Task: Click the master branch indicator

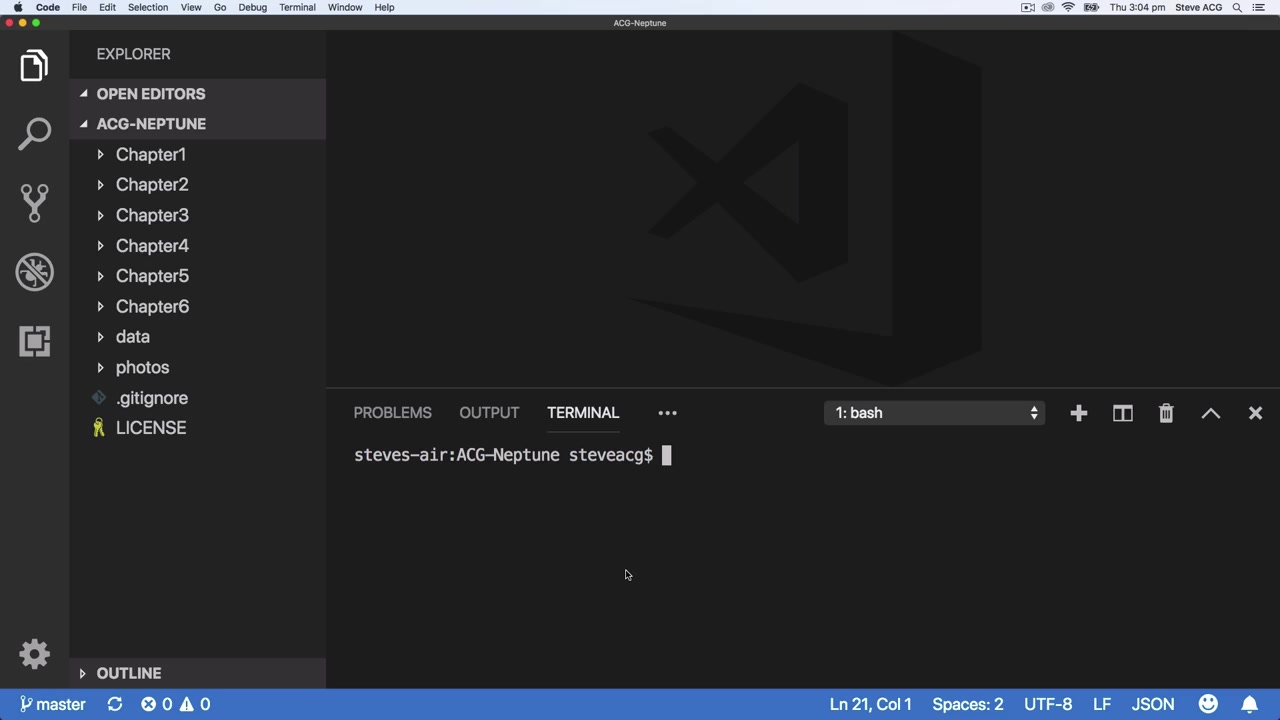Action: click(52, 704)
